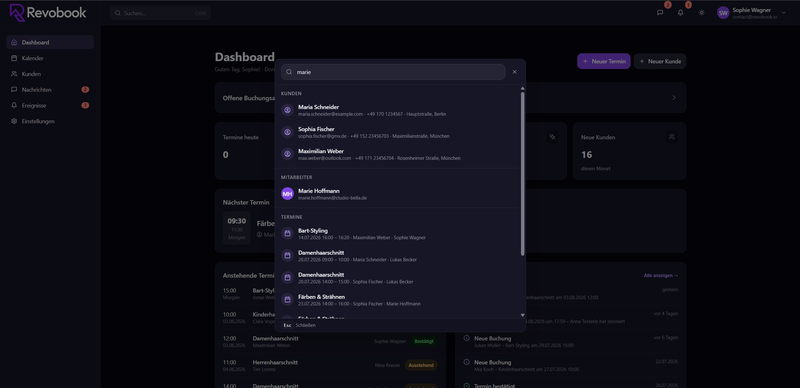This screenshot has height=388, width=800.
Task: Click the Bestätigt status badge
Action: pyautogui.click(x=424, y=341)
